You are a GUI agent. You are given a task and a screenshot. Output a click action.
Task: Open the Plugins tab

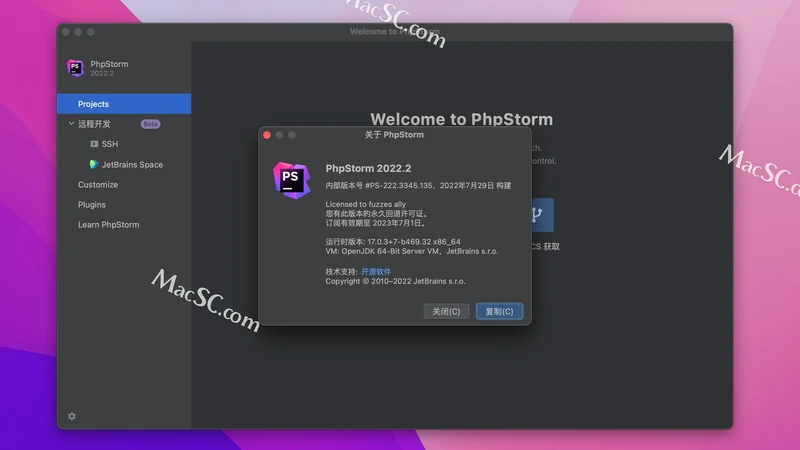point(92,205)
